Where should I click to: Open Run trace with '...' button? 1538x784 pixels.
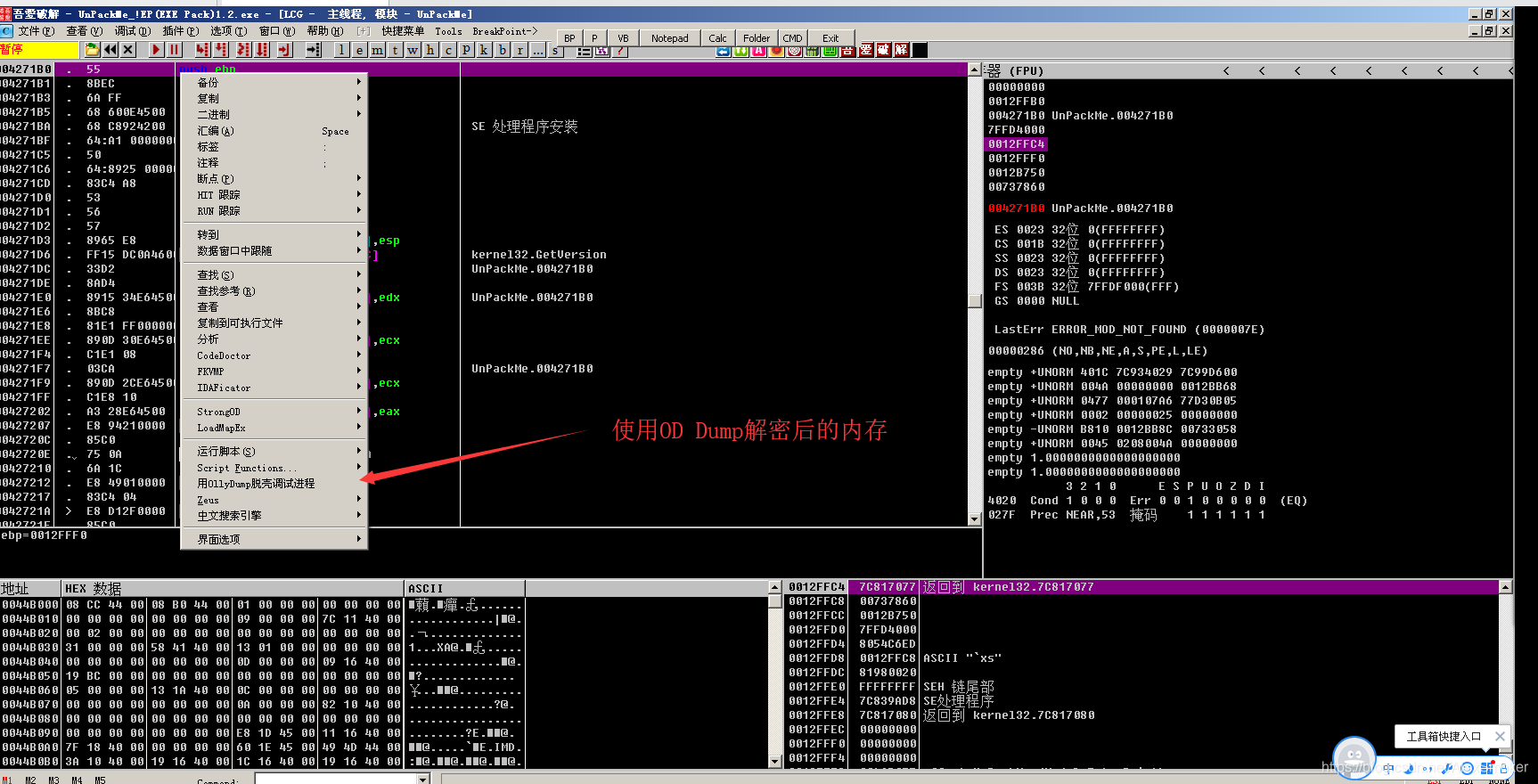(x=538, y=50)
